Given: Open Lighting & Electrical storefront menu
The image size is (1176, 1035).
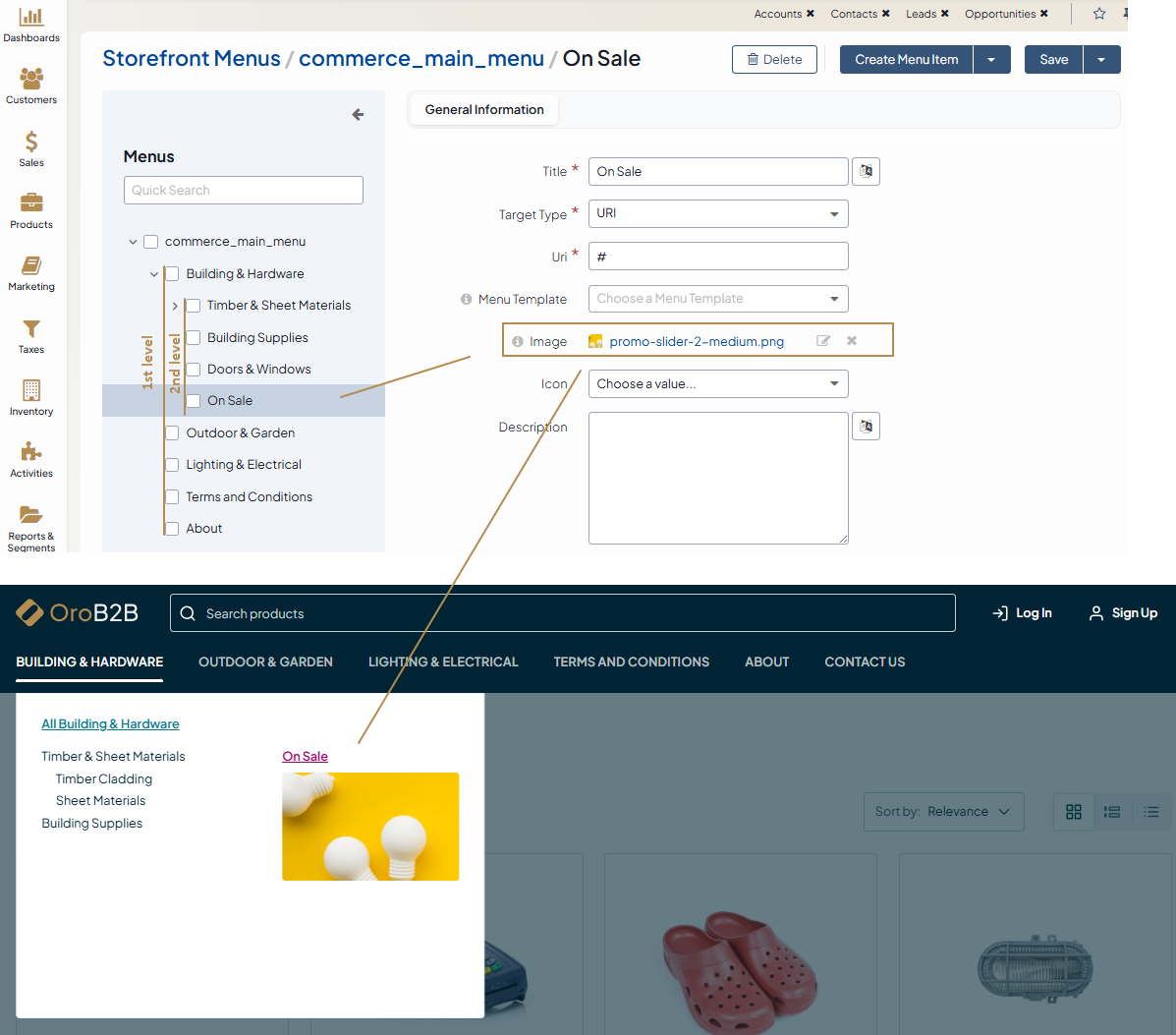Looking at the screenshot, I should coord(443,661).
